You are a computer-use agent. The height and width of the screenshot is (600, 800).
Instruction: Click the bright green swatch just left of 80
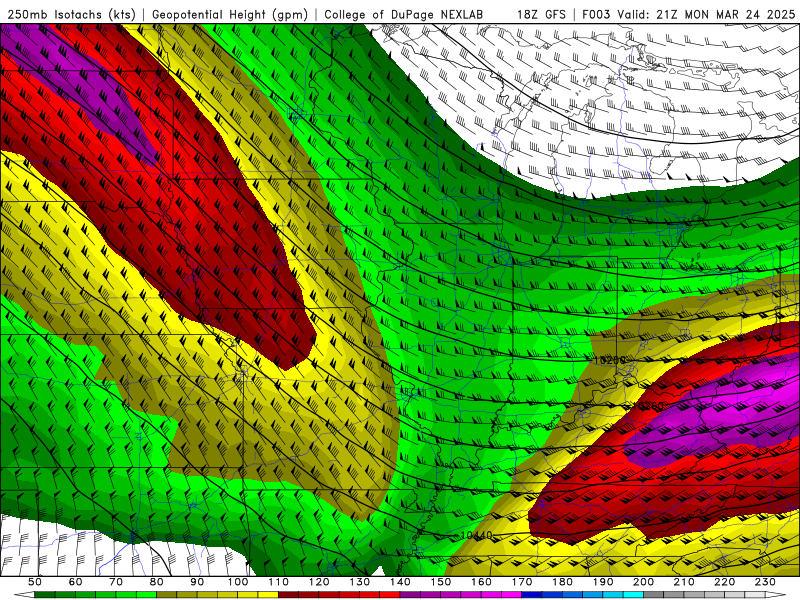146,595
